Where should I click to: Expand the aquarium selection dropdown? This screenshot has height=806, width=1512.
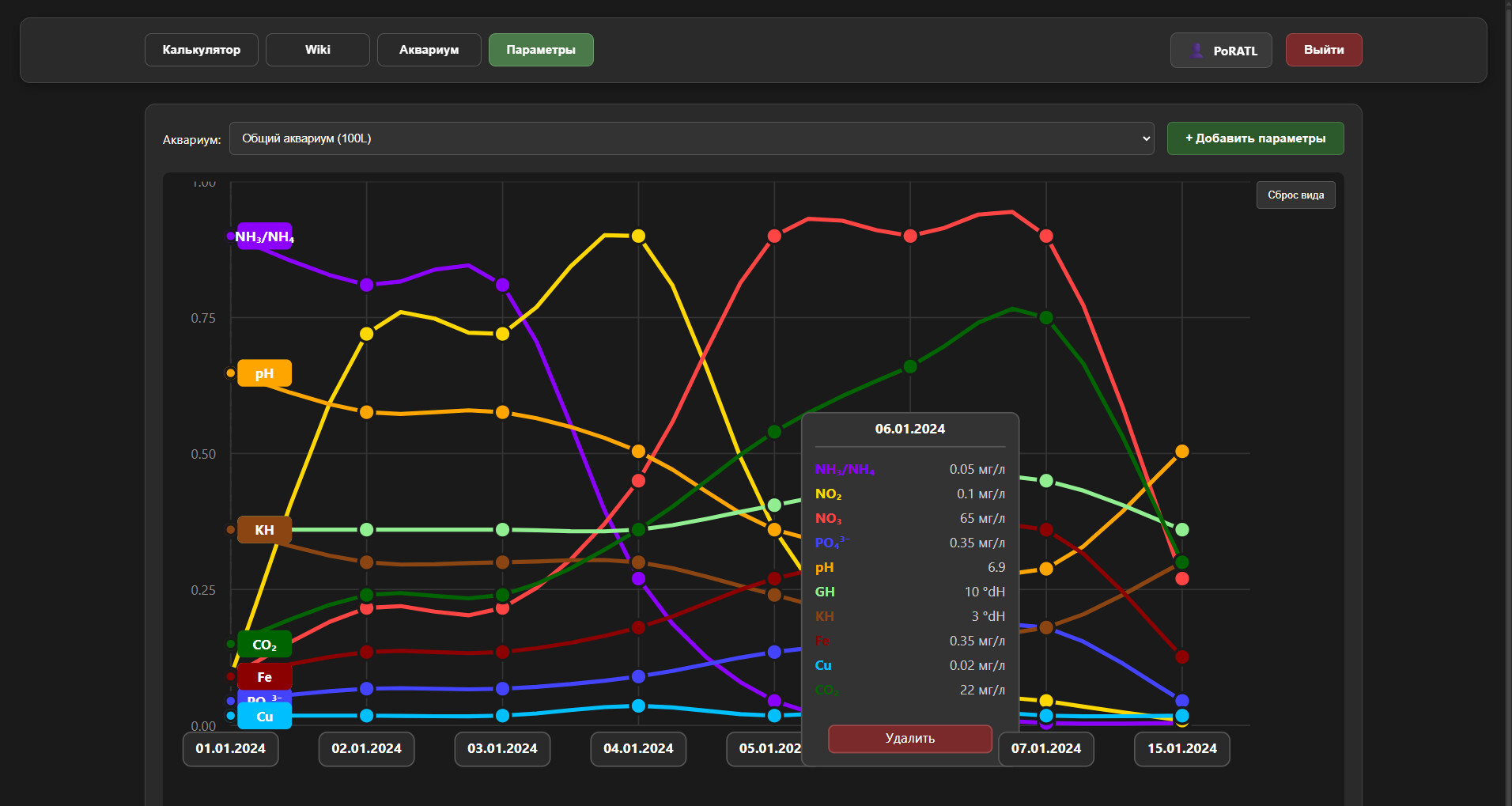(x=691, y=138)
